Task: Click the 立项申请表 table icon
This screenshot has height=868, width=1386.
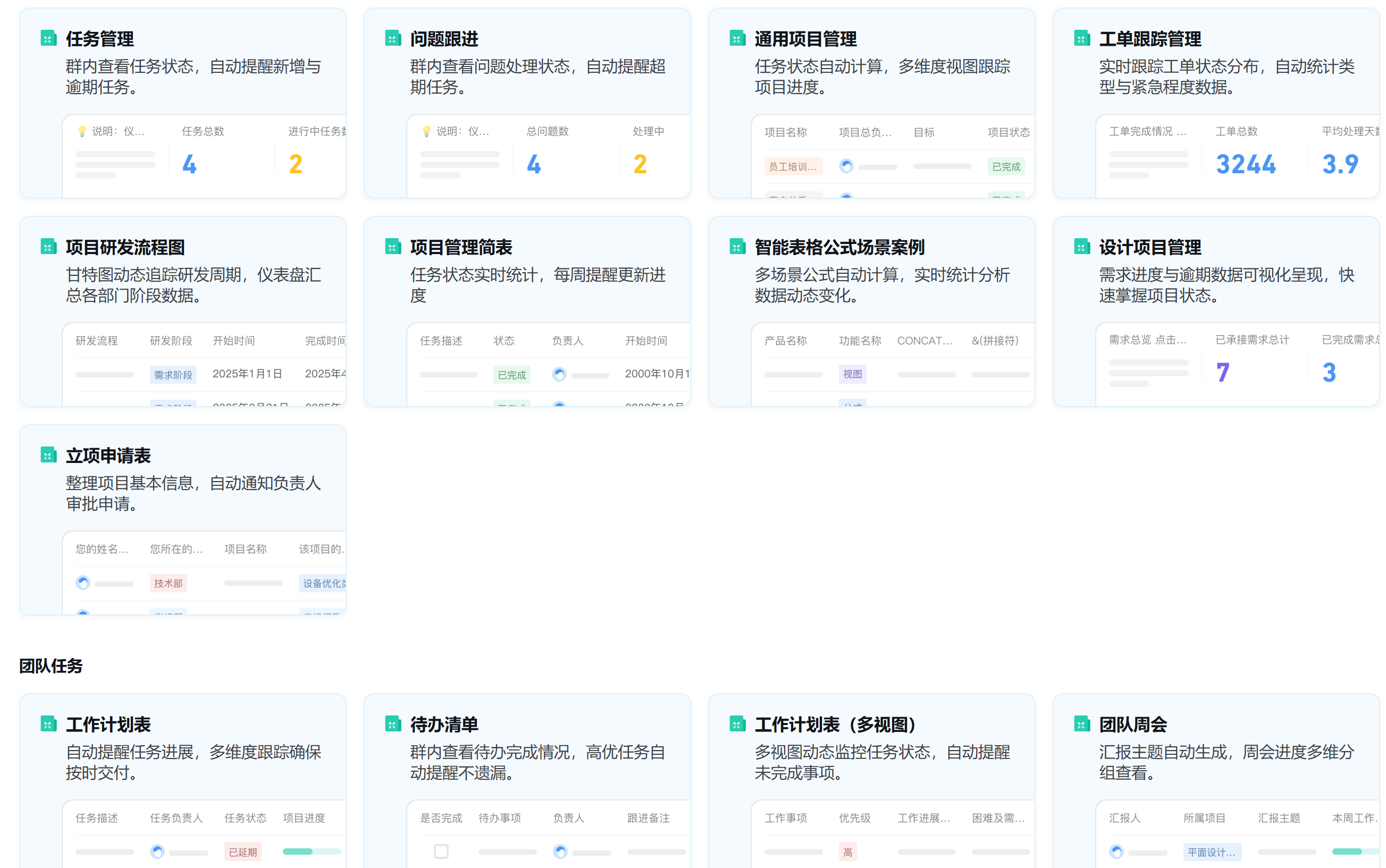Action: (48, 454)
